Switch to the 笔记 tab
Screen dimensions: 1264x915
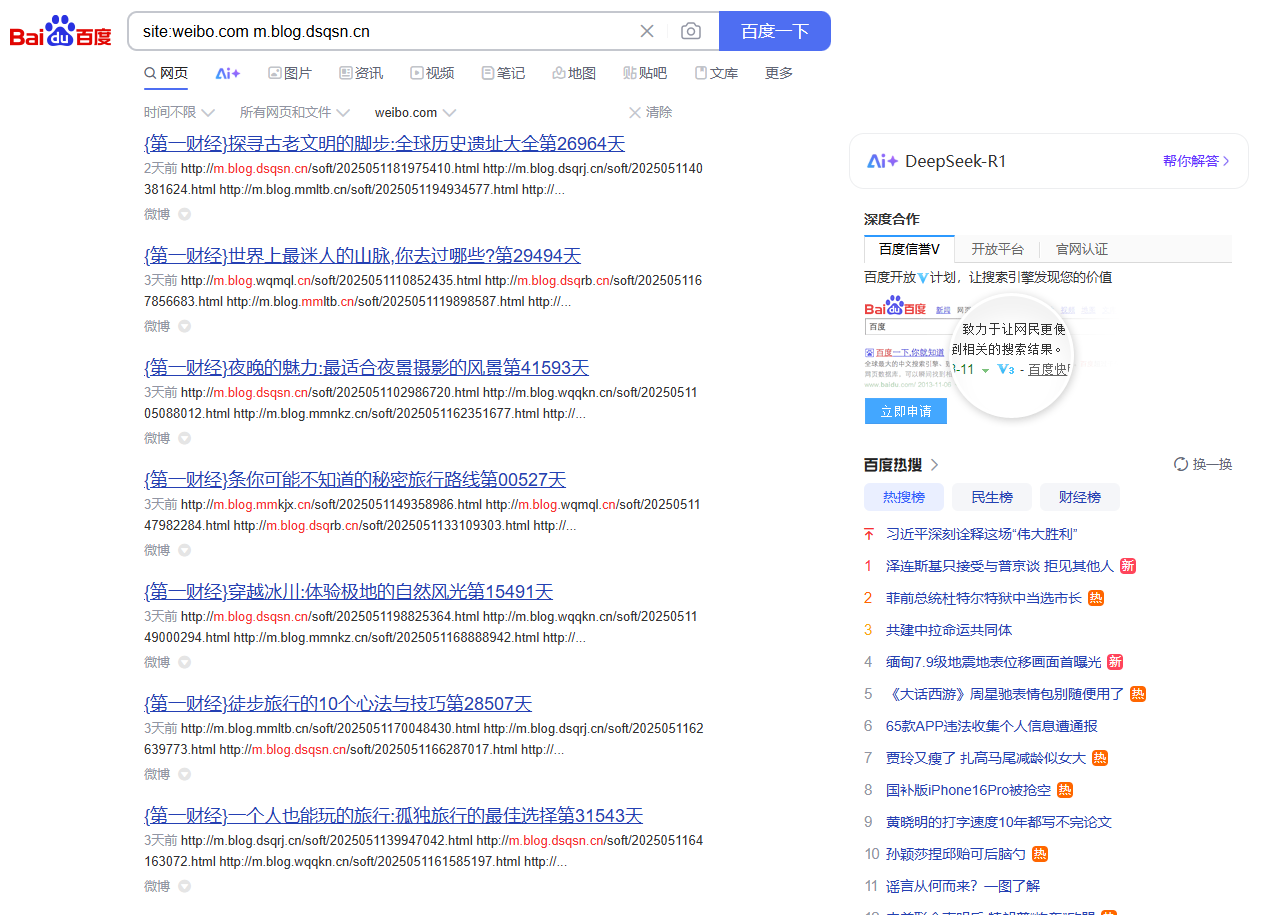[503, 73]
